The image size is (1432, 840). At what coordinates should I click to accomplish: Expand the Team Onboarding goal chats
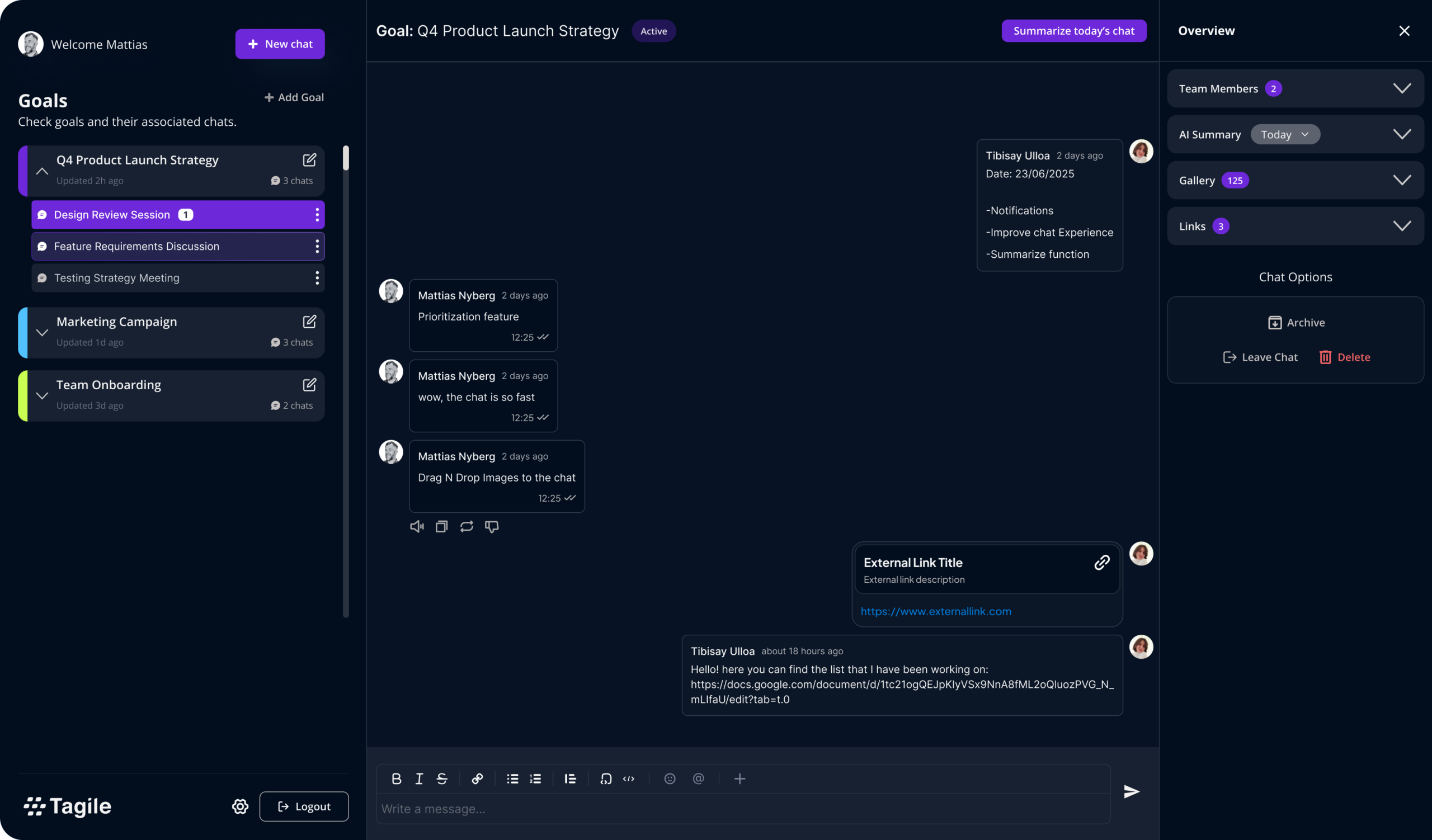(x=42, y=396)
